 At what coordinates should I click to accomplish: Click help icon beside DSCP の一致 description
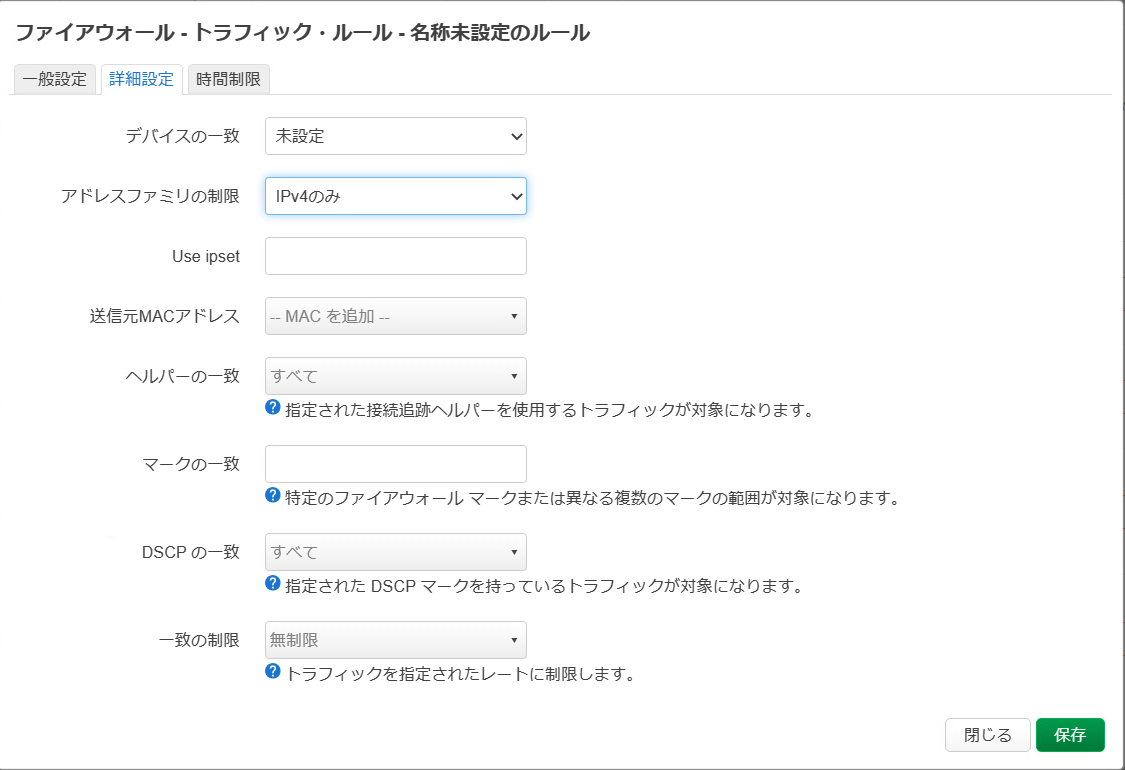point(272,584)
